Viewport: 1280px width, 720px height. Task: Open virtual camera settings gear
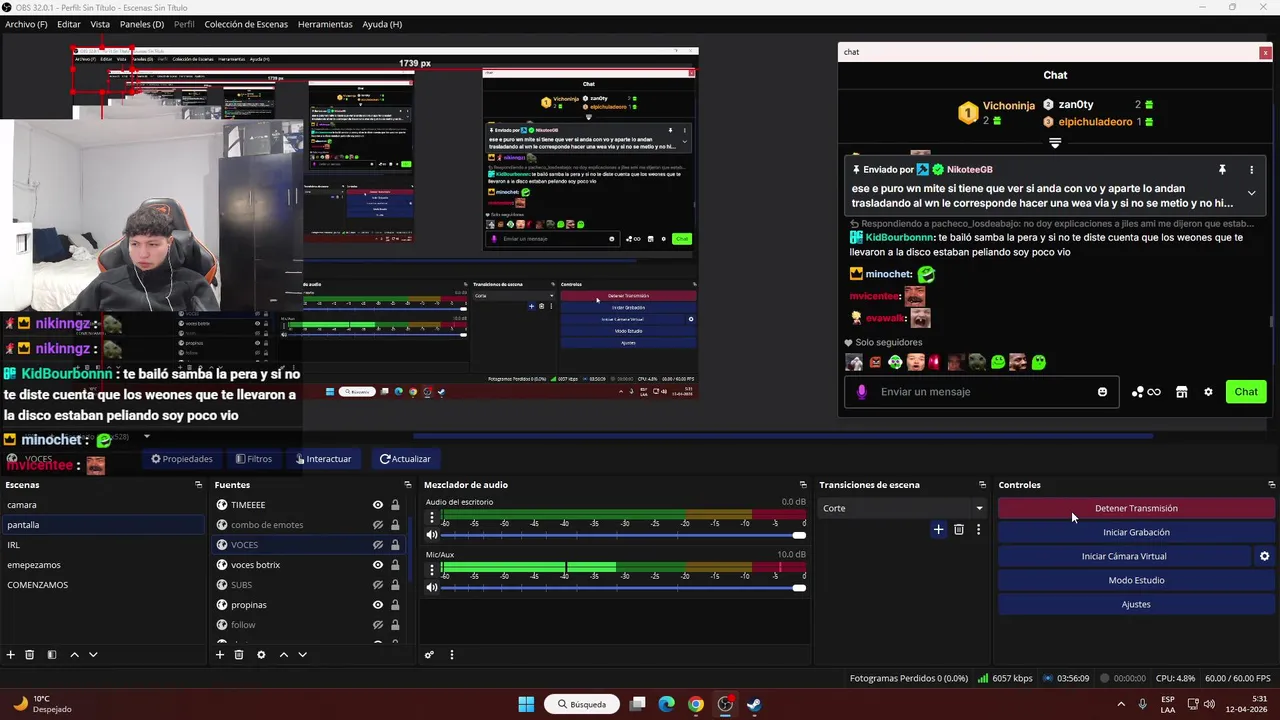click(1264, 556)
